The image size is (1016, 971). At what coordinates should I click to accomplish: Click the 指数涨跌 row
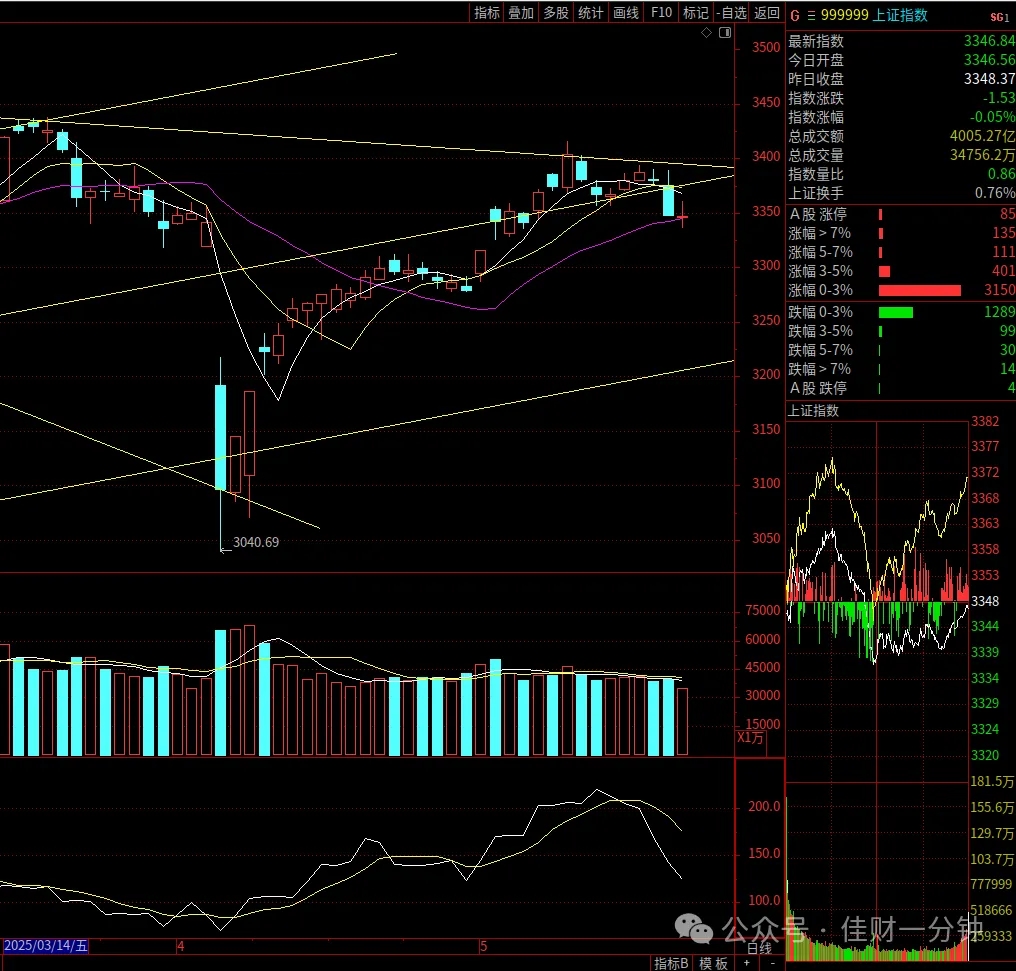(x=901, y=98)
